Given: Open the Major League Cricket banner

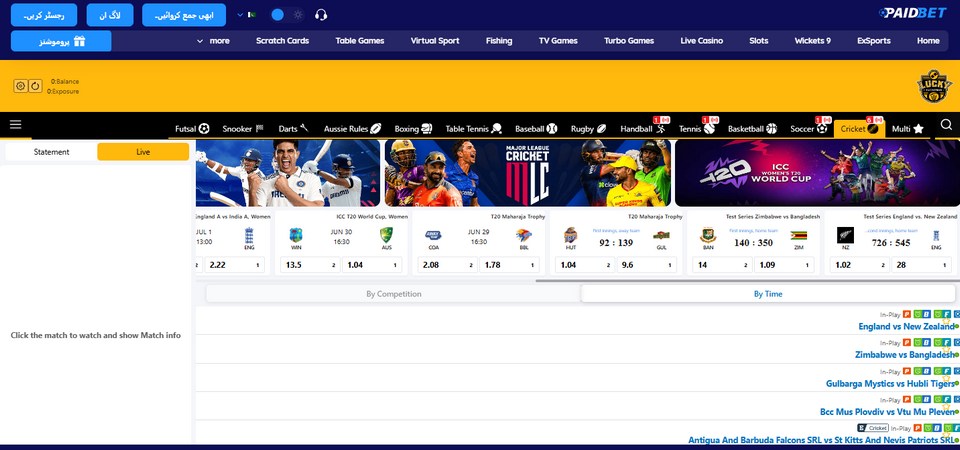Looking at the screenshot, I should click(x=528, y=173).
